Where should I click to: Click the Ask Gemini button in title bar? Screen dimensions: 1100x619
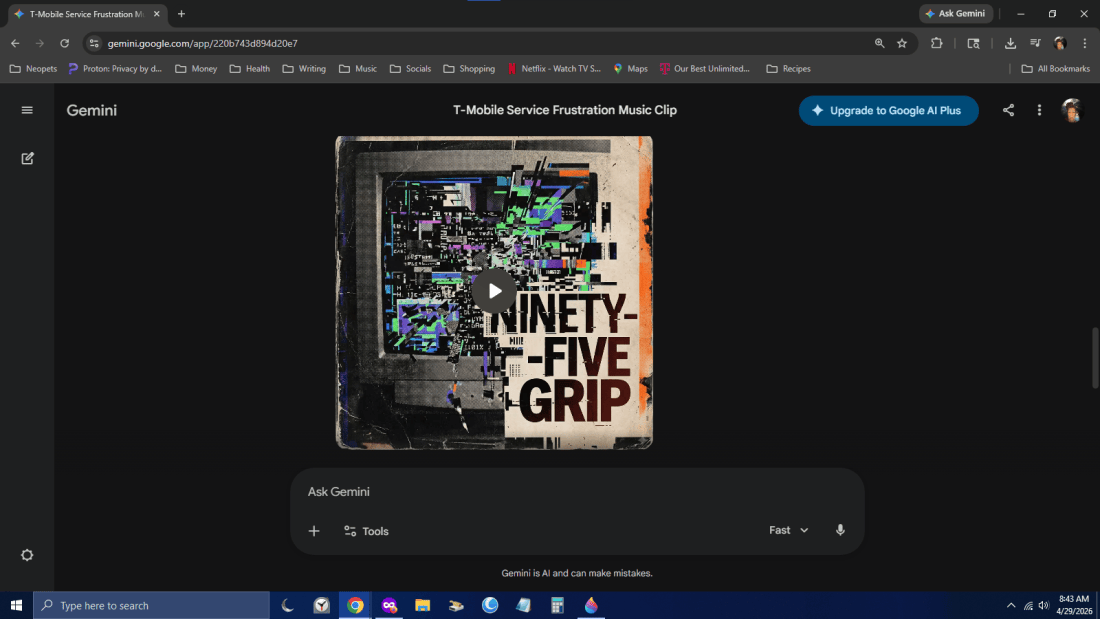point(955,13)
